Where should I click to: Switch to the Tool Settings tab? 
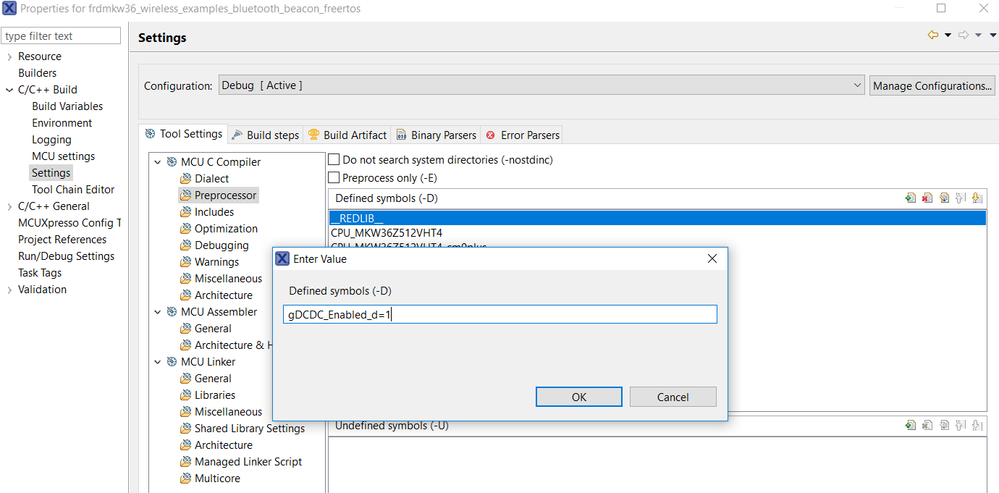click(x=183, y=134)
